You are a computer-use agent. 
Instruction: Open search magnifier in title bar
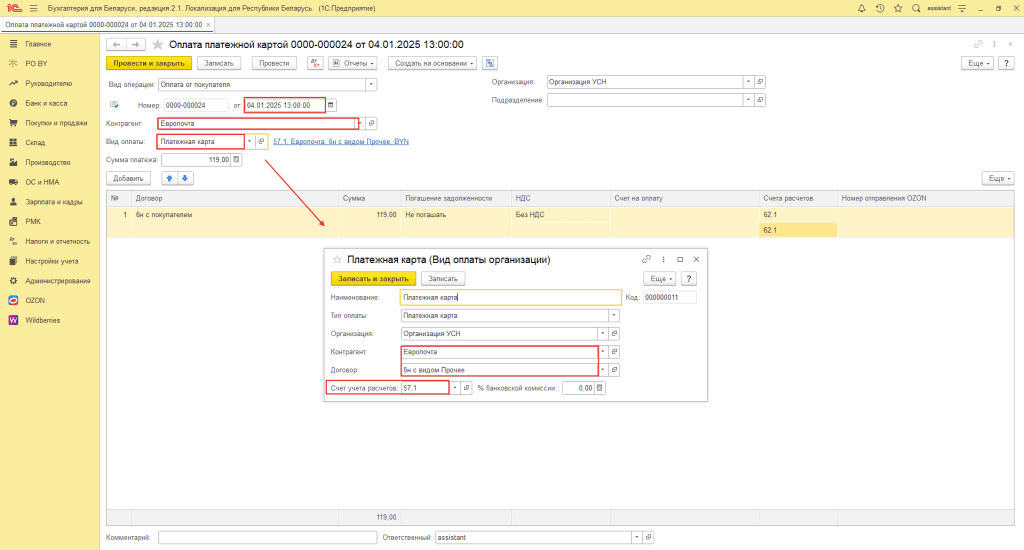pyautogui.click(x=916, y=8)
